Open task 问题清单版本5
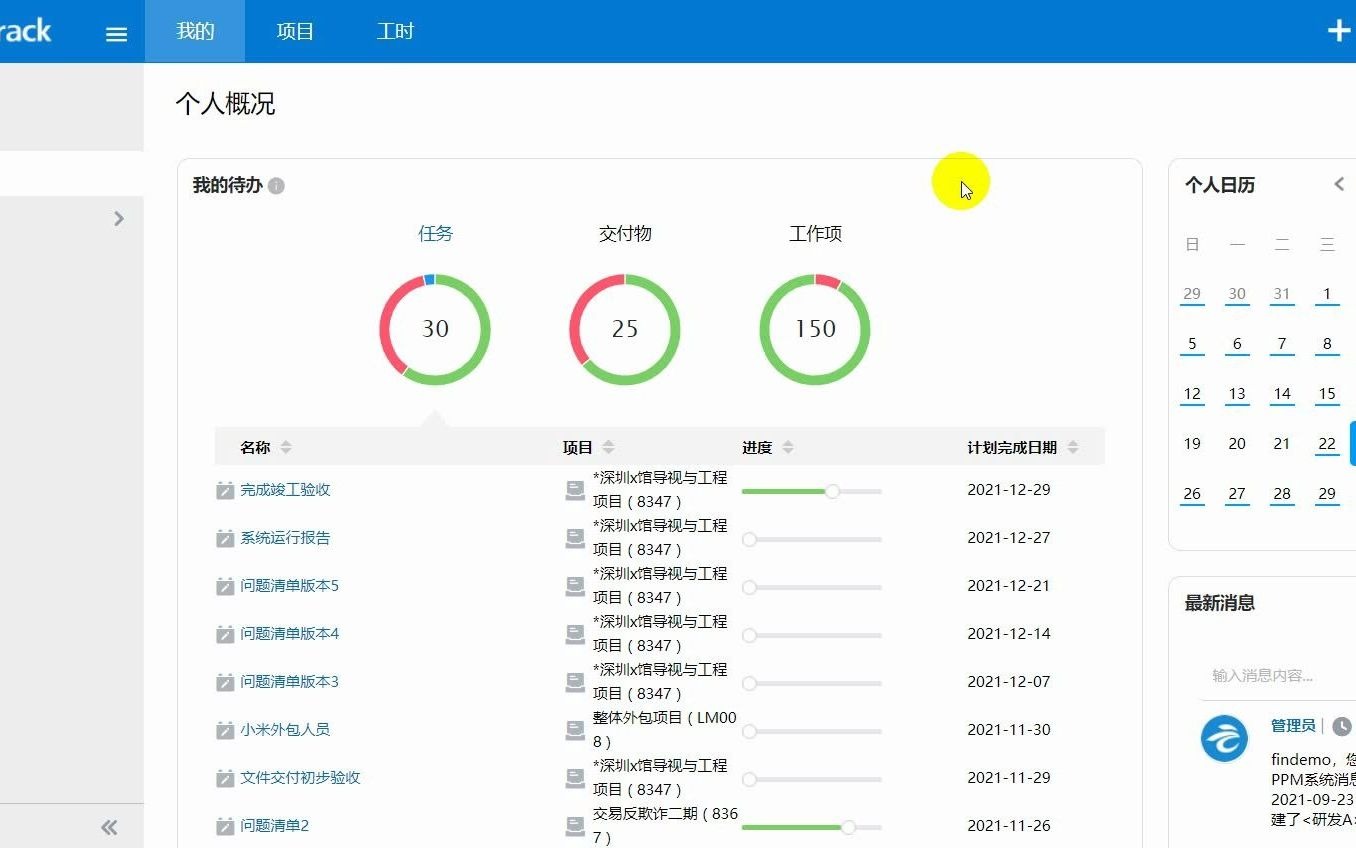This screenshot has width=1356, height=848. click(289, 586)
